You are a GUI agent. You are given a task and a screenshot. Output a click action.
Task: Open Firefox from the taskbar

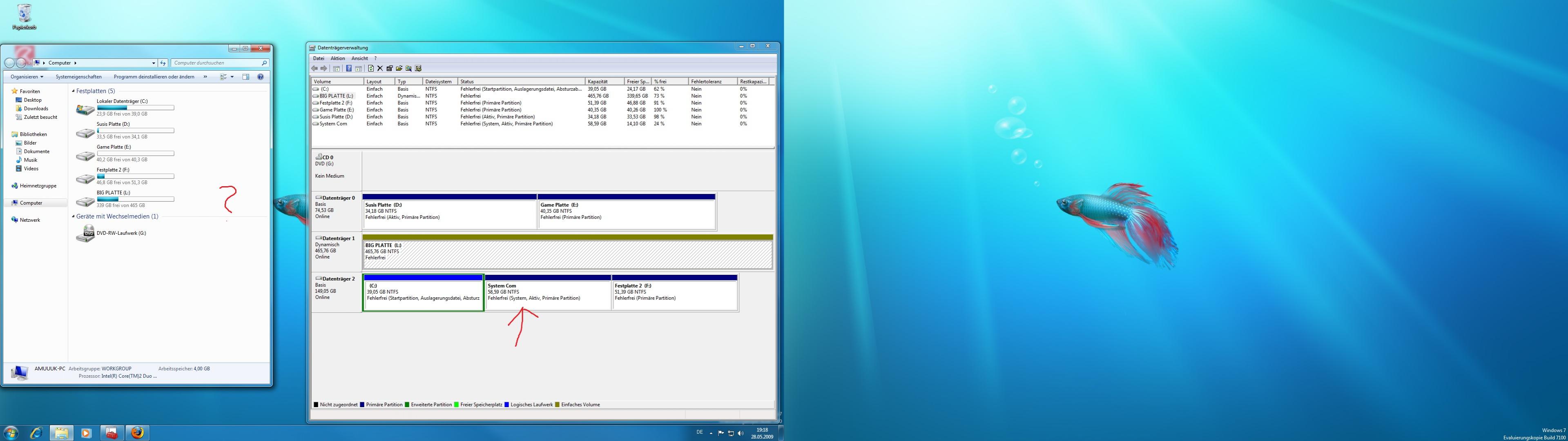click(138, 433)
